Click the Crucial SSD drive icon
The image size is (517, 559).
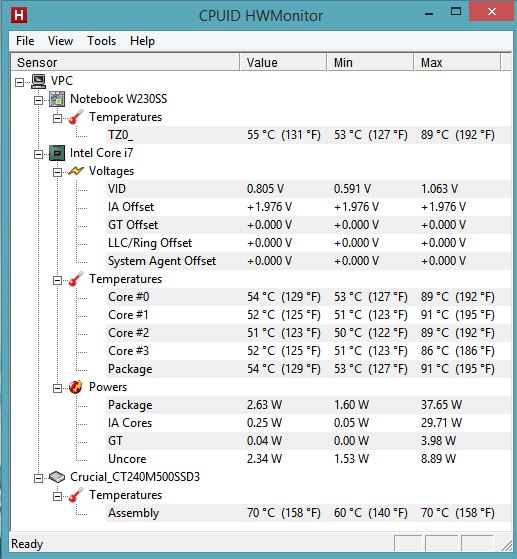[57, 477]
